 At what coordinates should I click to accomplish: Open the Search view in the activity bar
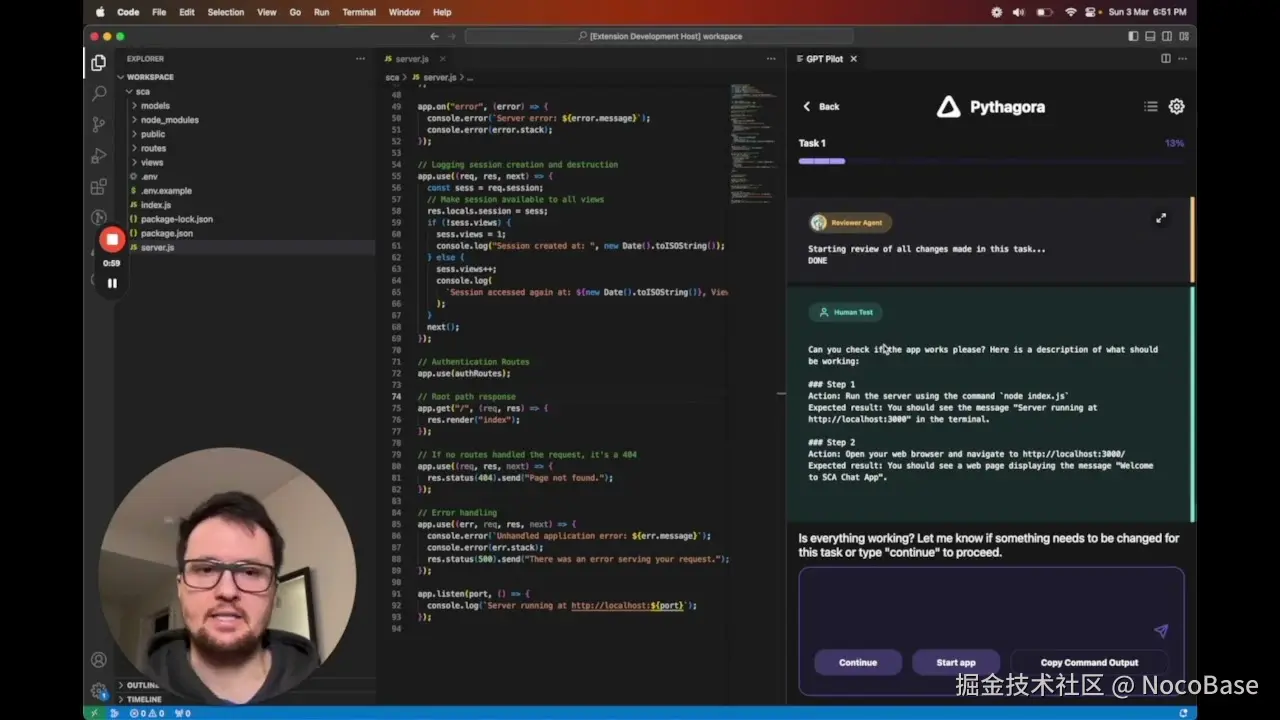(98, 93)
